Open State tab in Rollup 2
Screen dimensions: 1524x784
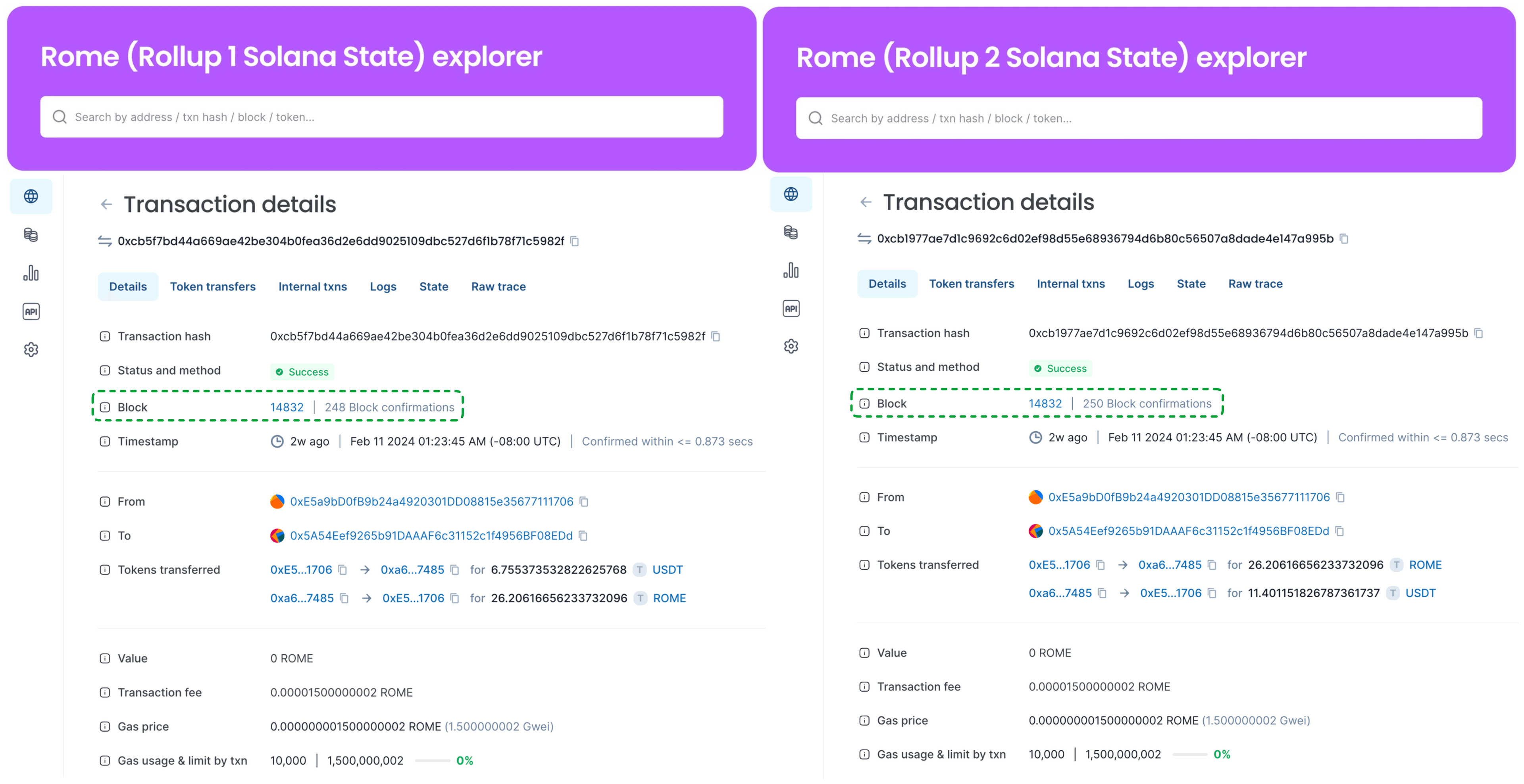(1191, 284)
